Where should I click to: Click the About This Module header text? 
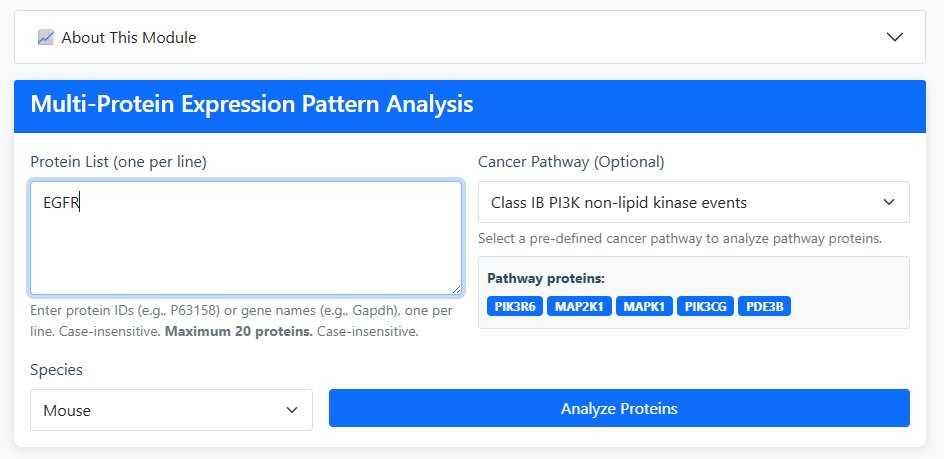pyautogui.click(x=129, y=38)
